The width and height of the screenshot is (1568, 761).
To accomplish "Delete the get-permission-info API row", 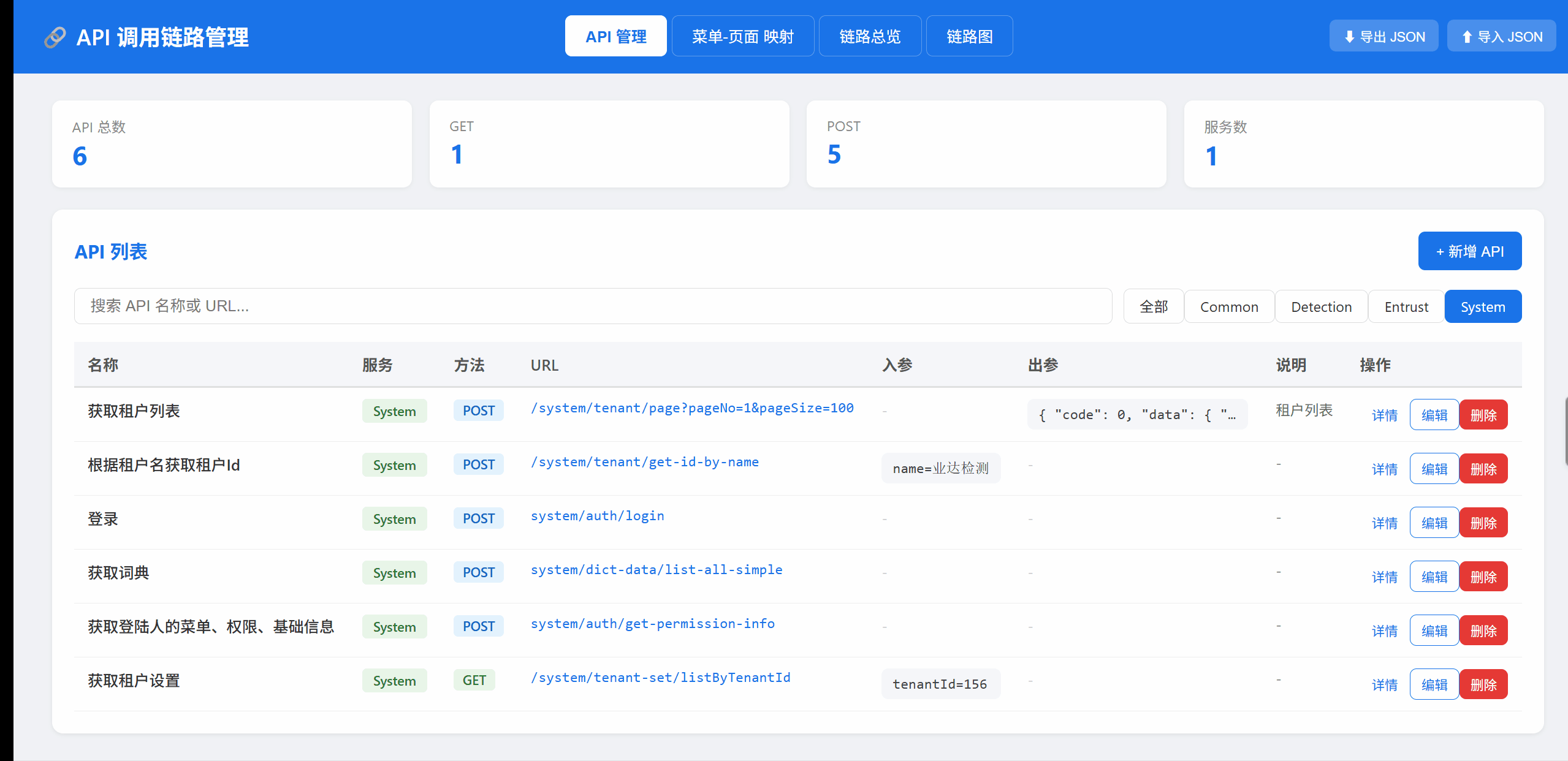I will coord(1483,630).
